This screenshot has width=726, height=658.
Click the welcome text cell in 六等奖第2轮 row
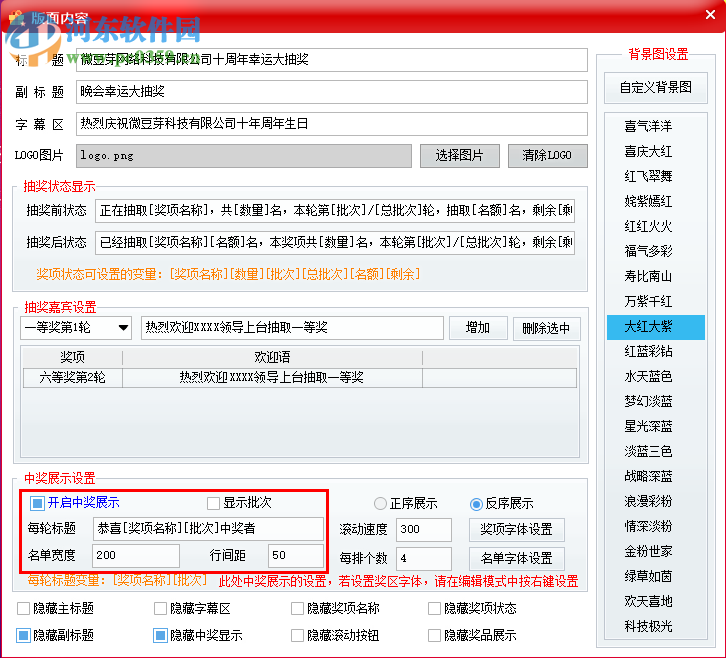click(272, 377)
